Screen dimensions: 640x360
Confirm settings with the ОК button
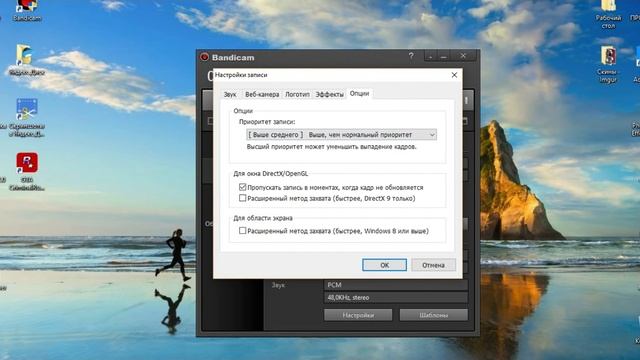coord(384,265)
